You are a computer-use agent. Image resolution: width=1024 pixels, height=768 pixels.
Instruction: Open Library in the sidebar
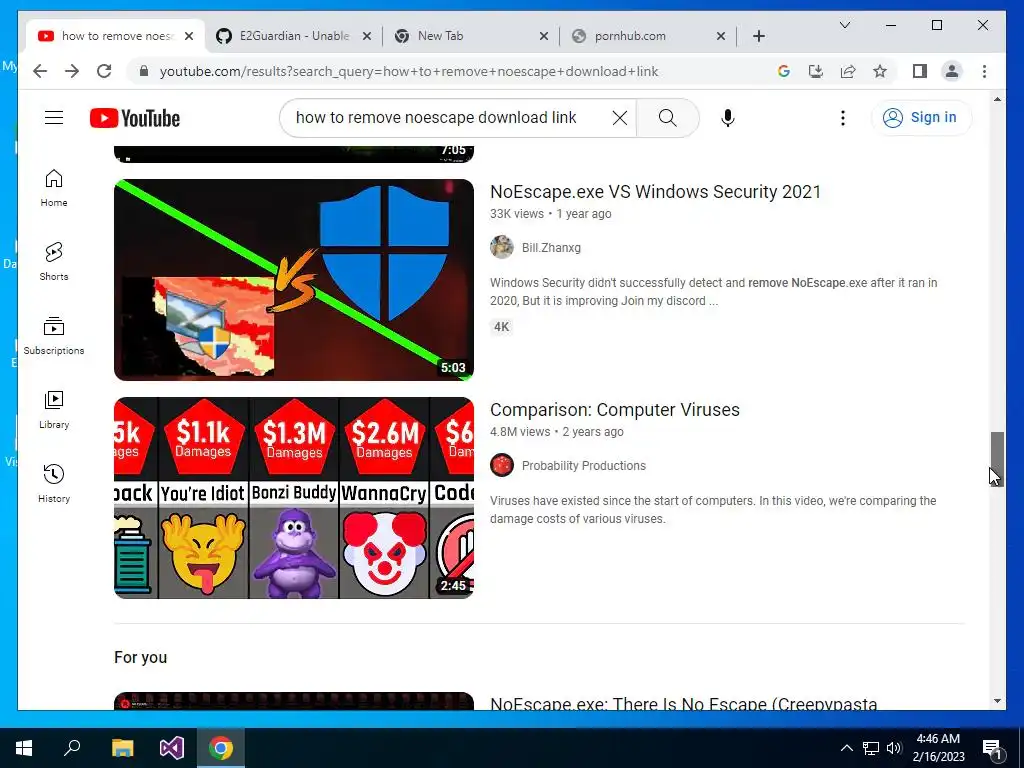tap(54, 409)
